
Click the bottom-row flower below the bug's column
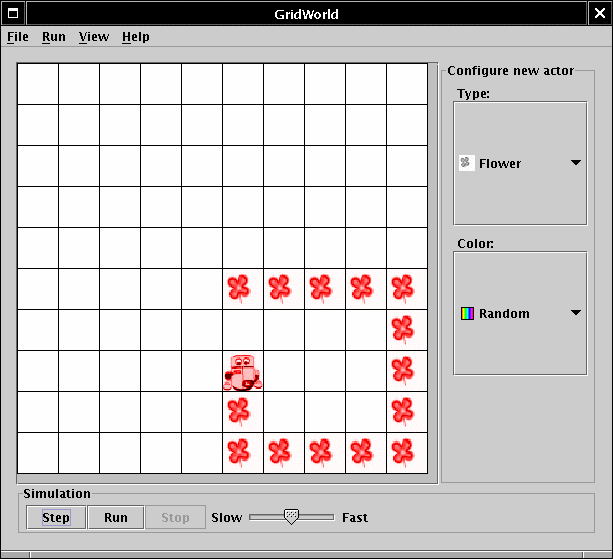pyautogui.click(x=239, y=453)
